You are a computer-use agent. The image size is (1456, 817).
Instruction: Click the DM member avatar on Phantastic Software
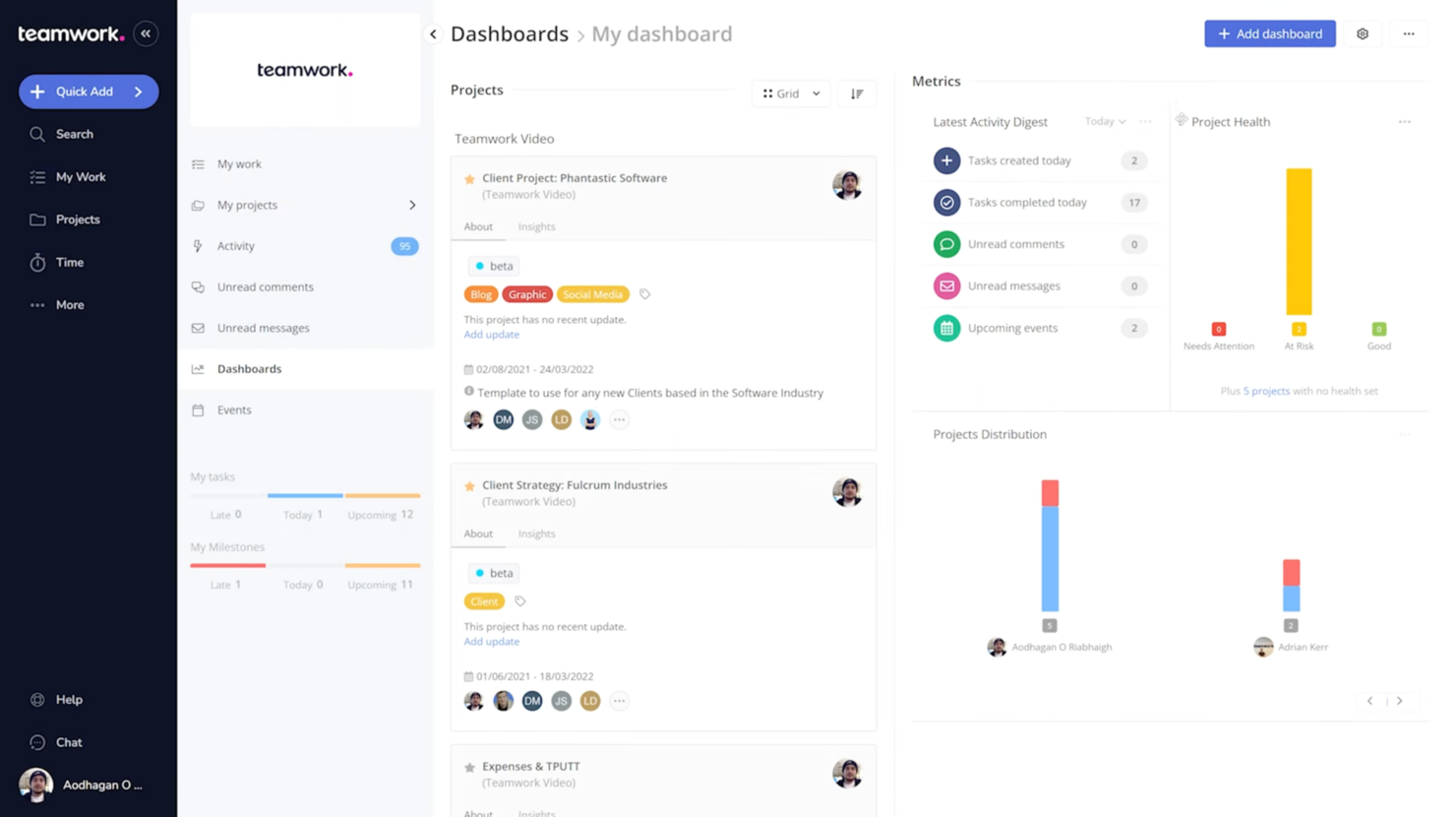503,420
